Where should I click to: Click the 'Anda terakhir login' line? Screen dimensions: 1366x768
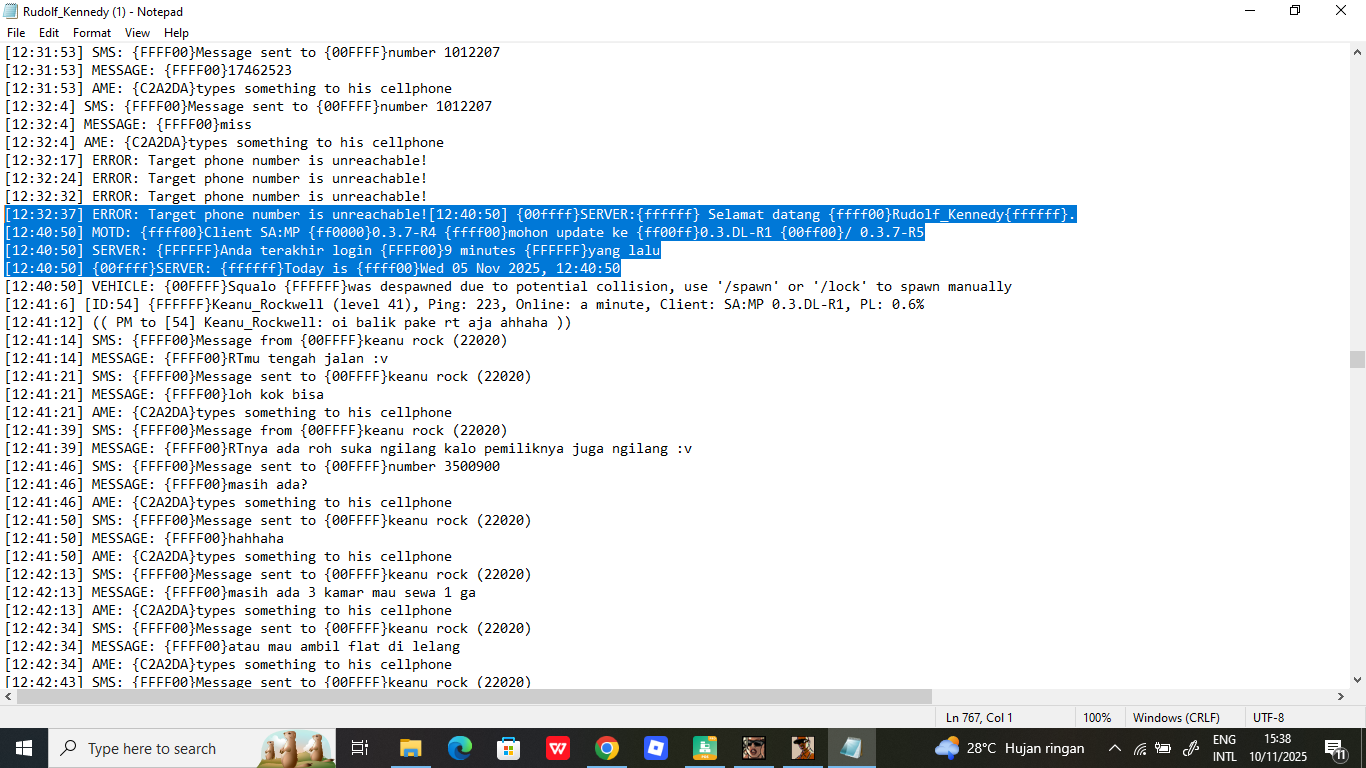click(x=332, y=250)
